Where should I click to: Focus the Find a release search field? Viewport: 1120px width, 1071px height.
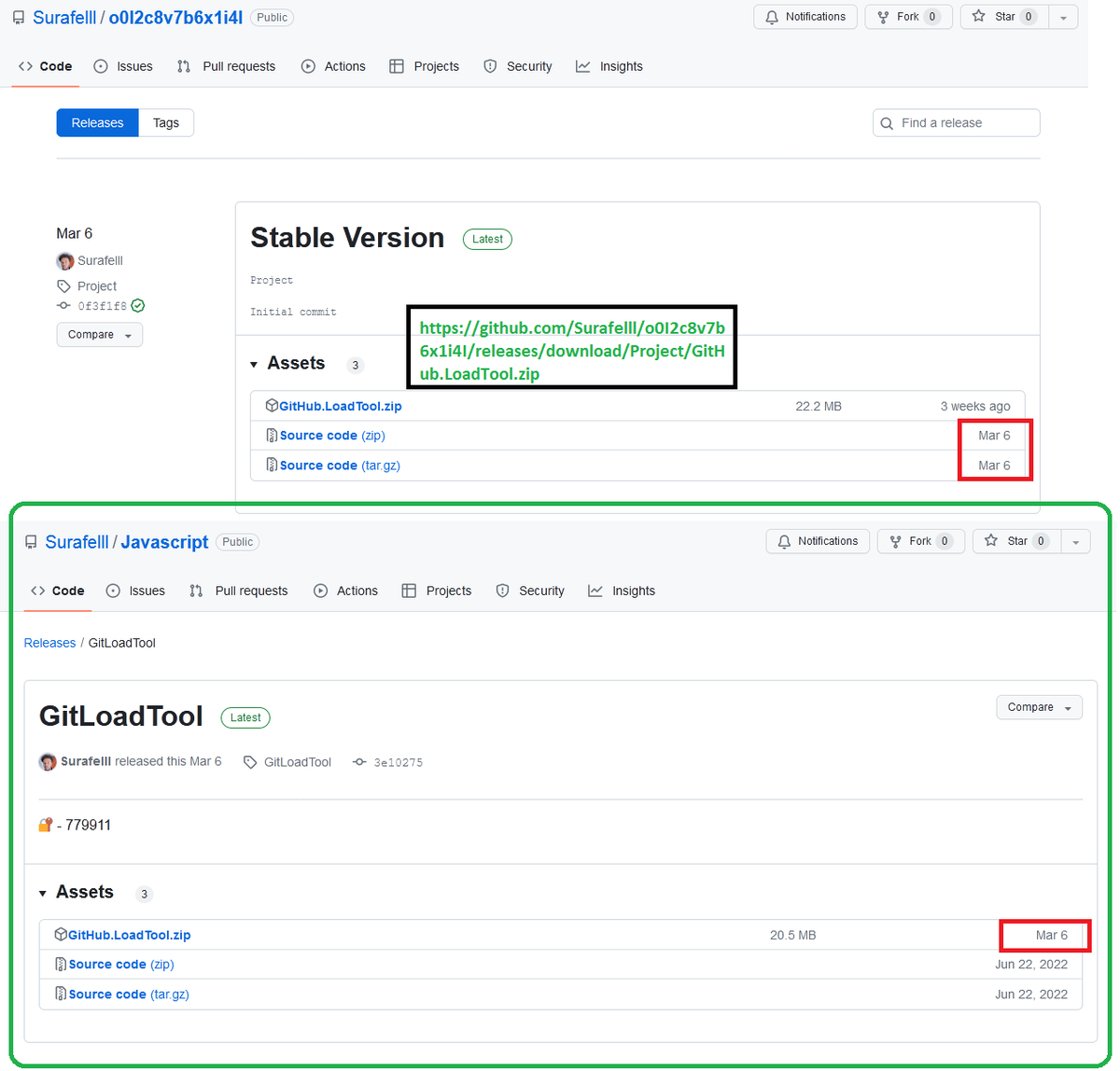click(957, 123)
